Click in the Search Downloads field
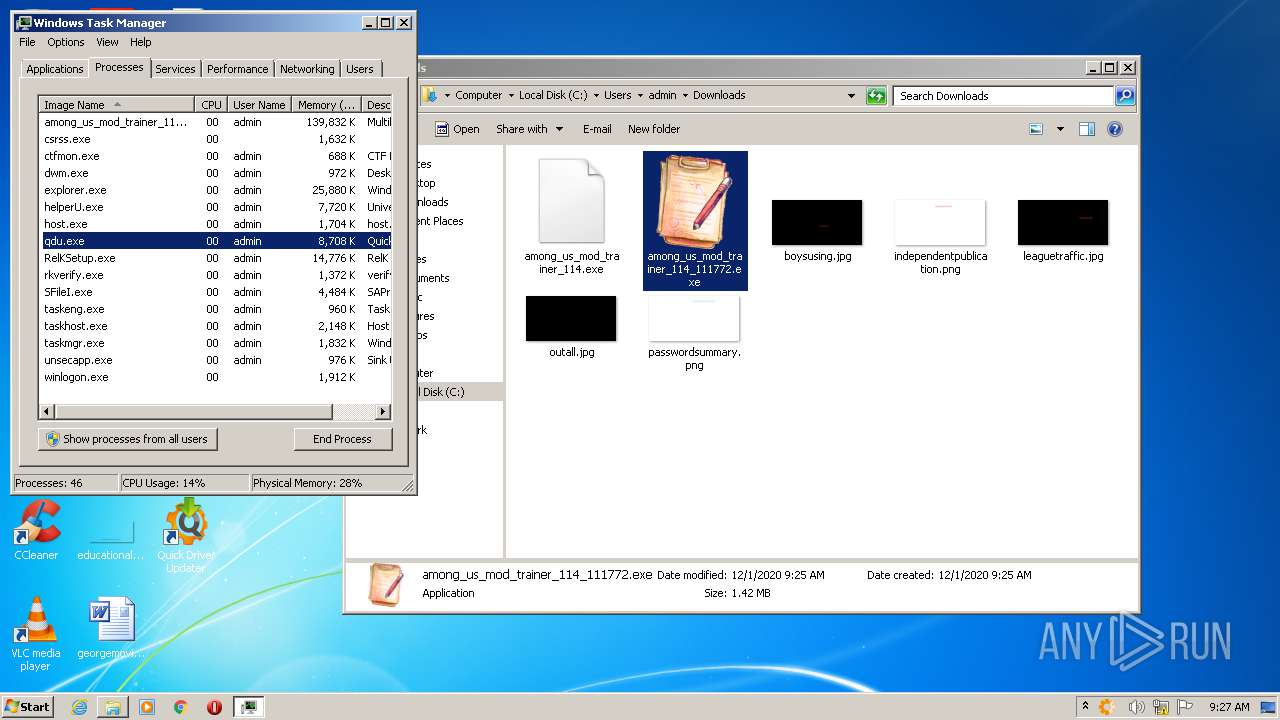This screenshot has height=720, width=1280. tap(1003, 96)
